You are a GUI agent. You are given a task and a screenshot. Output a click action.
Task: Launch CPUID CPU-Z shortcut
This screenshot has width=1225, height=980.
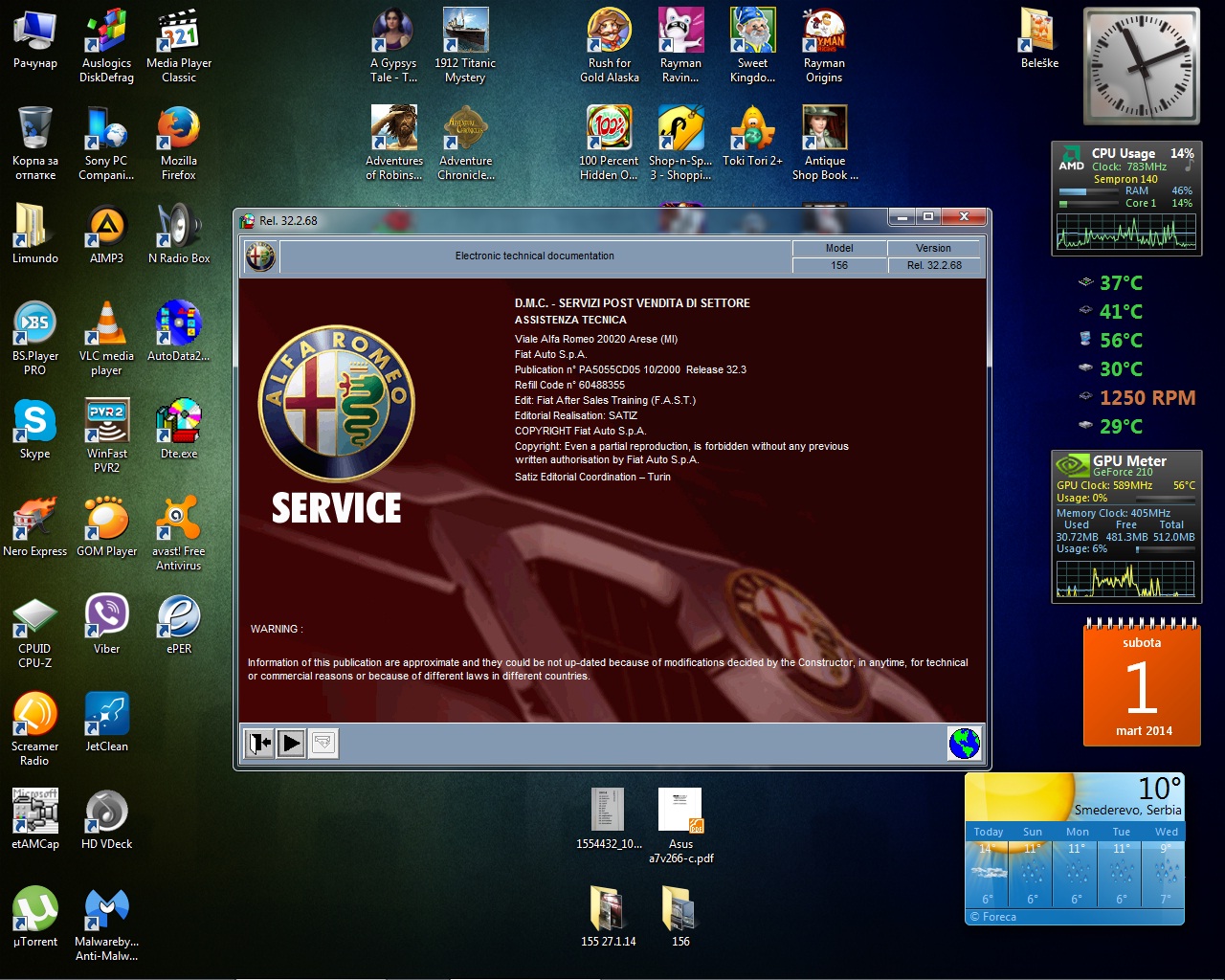coord(35,632)
